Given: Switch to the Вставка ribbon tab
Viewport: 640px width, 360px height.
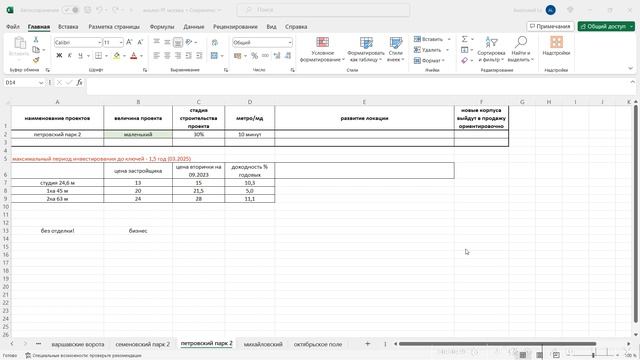Looking at the screenshot, I should [x=68, y=27].
